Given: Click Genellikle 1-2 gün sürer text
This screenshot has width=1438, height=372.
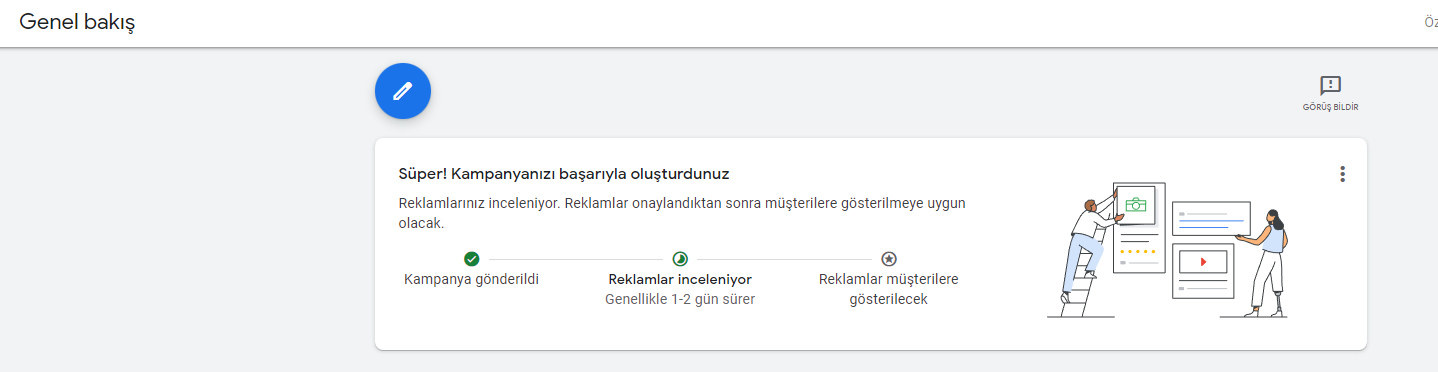Looking at the screenshot, I should (x=680, y=299).
